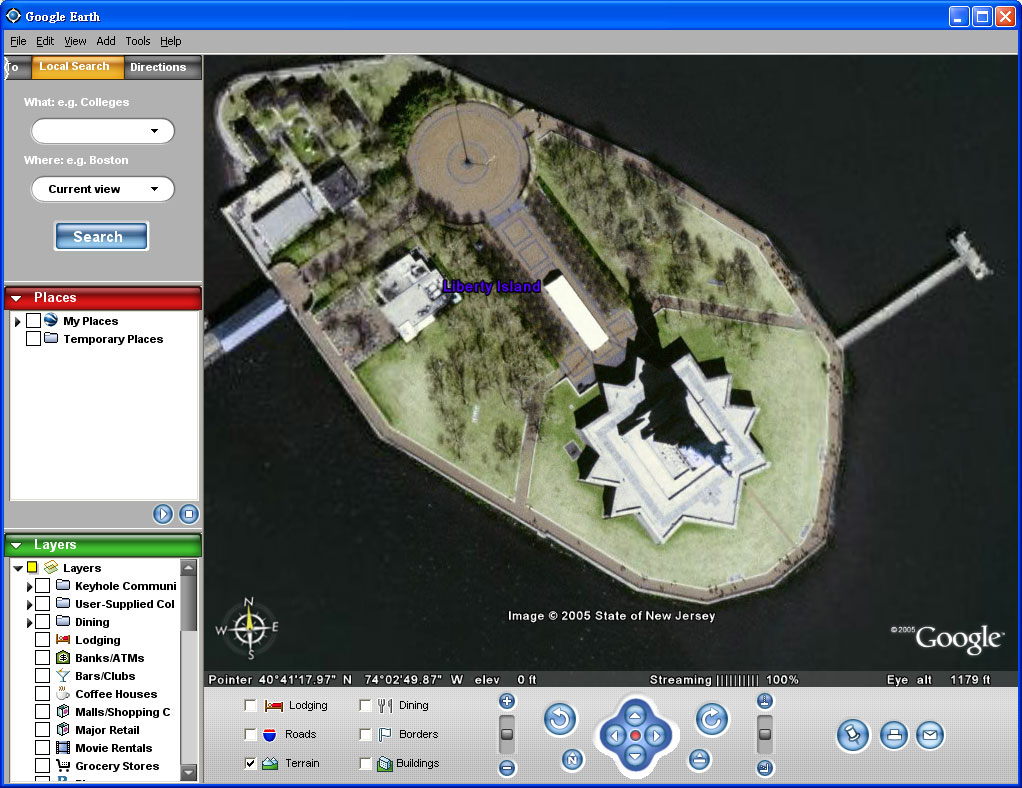
Task: Click the Banks/ATMs dollar icon
Action: coord(63,658)
